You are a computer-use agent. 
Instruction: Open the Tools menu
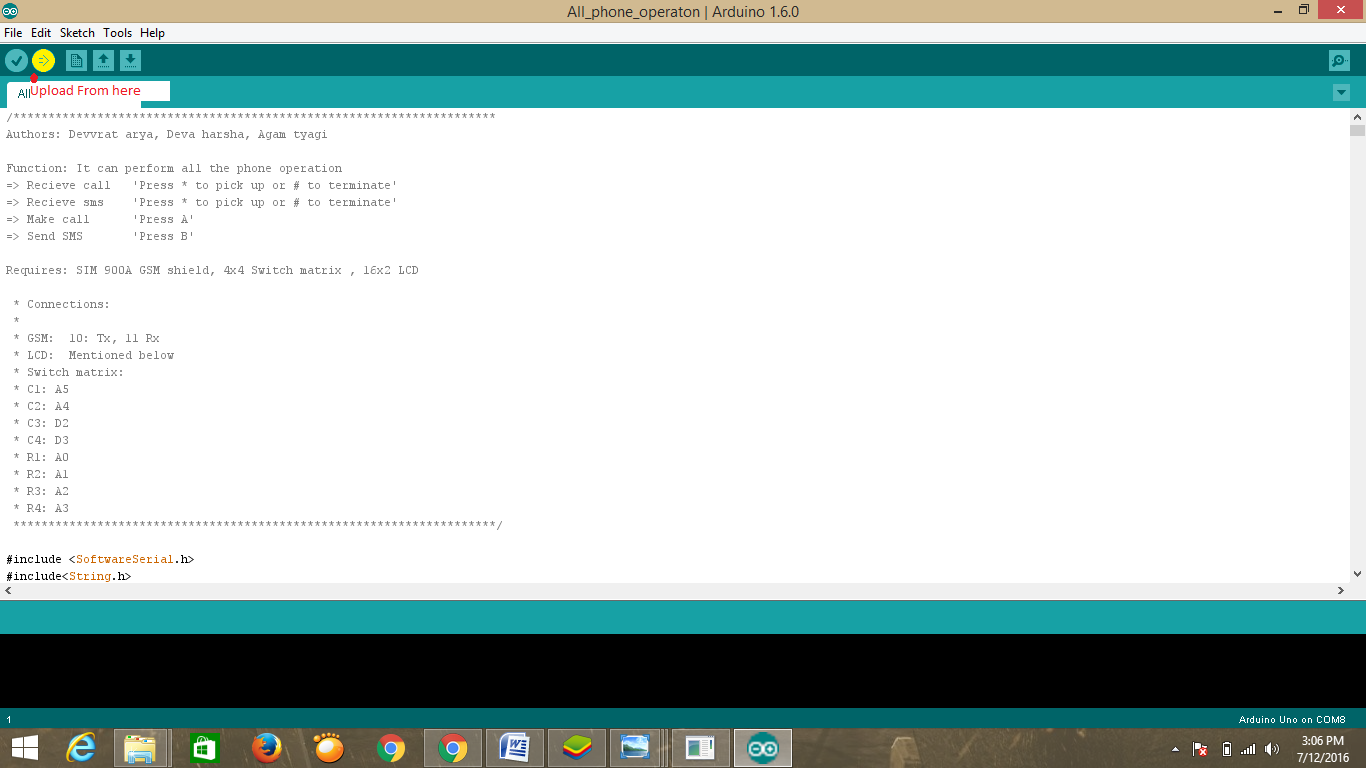click(117, 33)
